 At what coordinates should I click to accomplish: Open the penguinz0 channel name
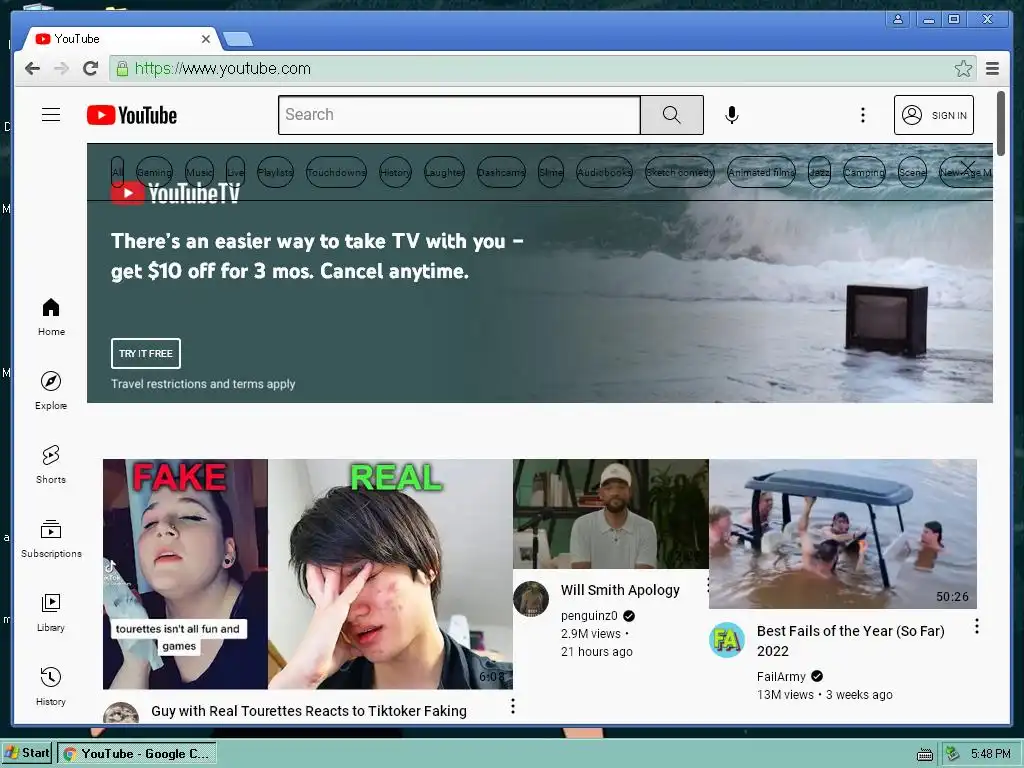tap(589, 615)
